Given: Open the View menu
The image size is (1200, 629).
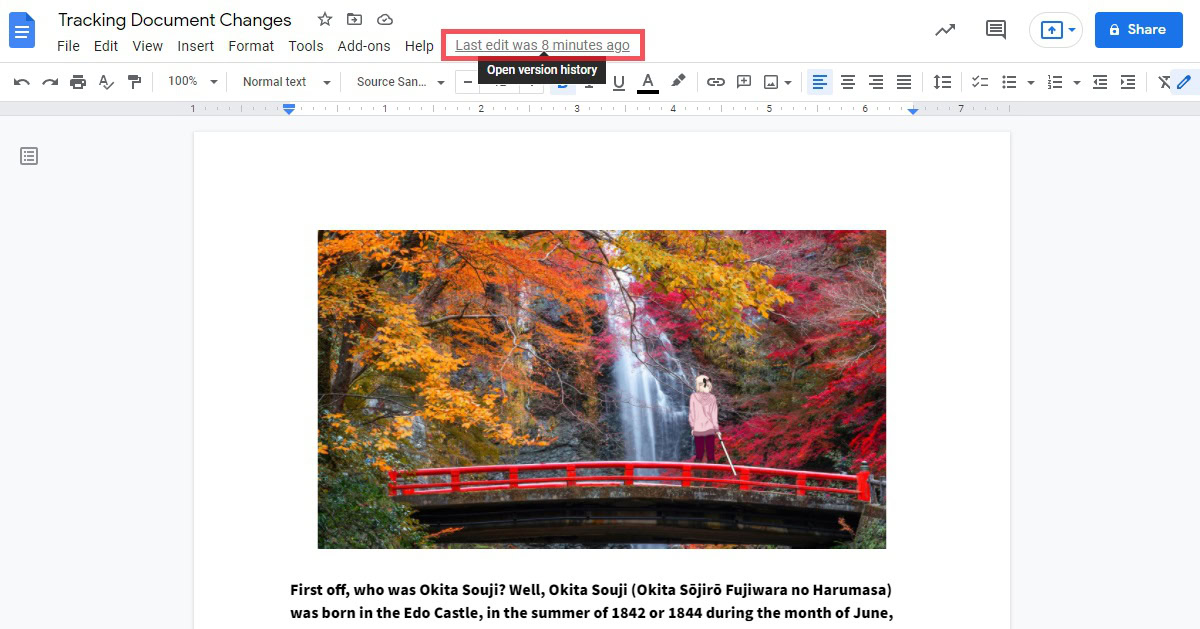Looking at the screenshot, I should coord(147,46).
